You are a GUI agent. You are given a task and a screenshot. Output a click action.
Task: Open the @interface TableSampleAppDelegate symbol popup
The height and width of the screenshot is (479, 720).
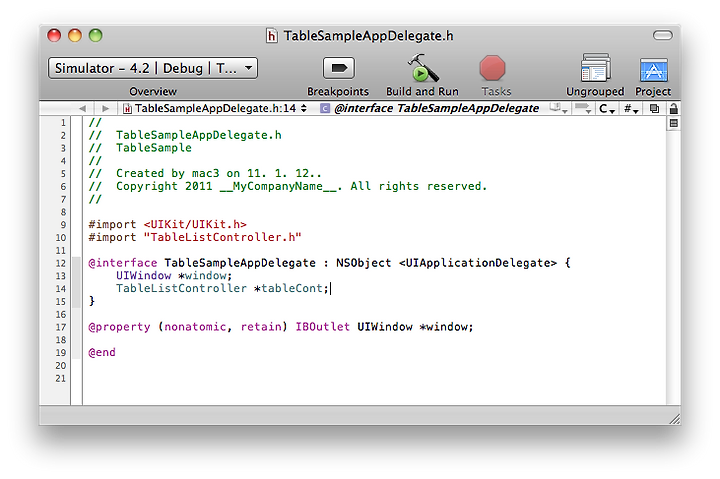[430, 108]
